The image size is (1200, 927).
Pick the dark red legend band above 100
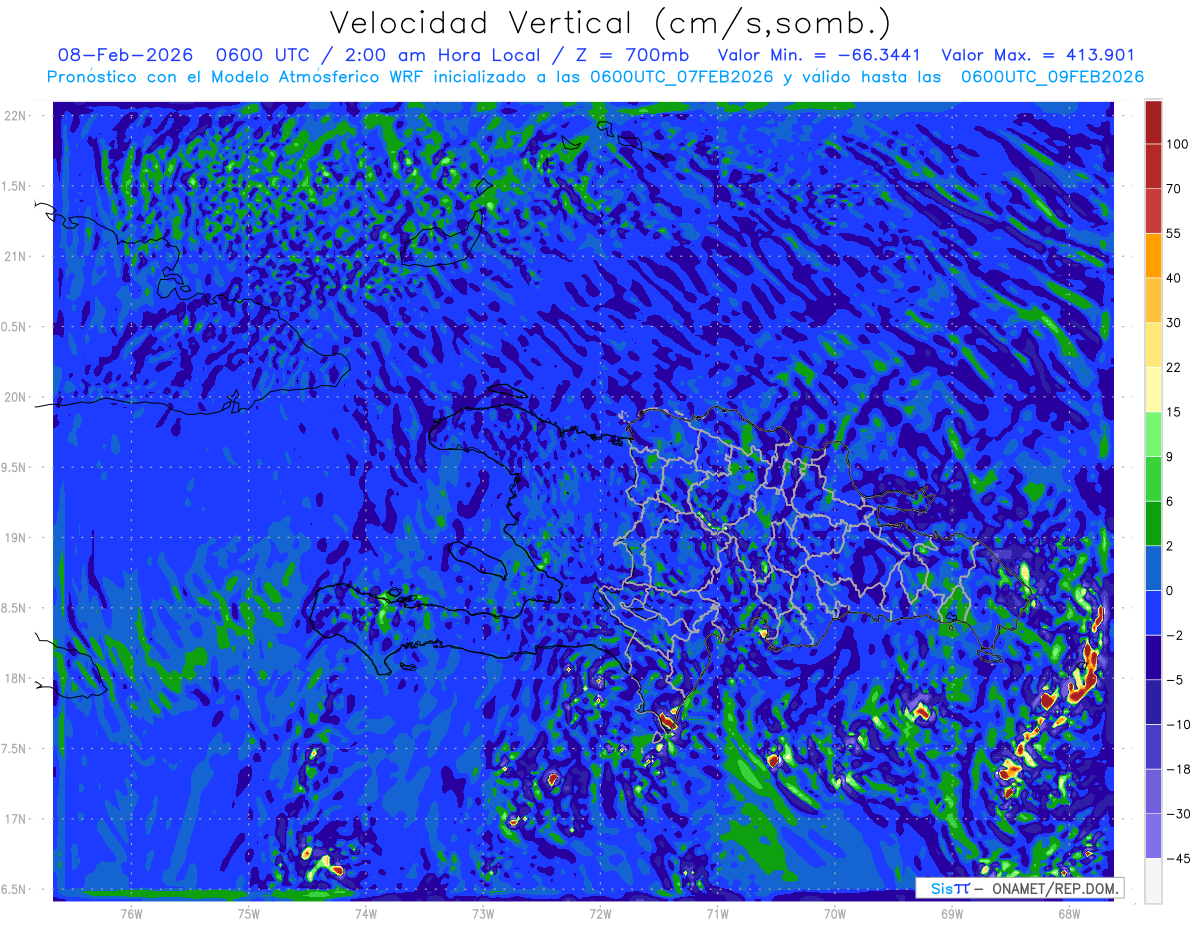(x=1153, y=122)
